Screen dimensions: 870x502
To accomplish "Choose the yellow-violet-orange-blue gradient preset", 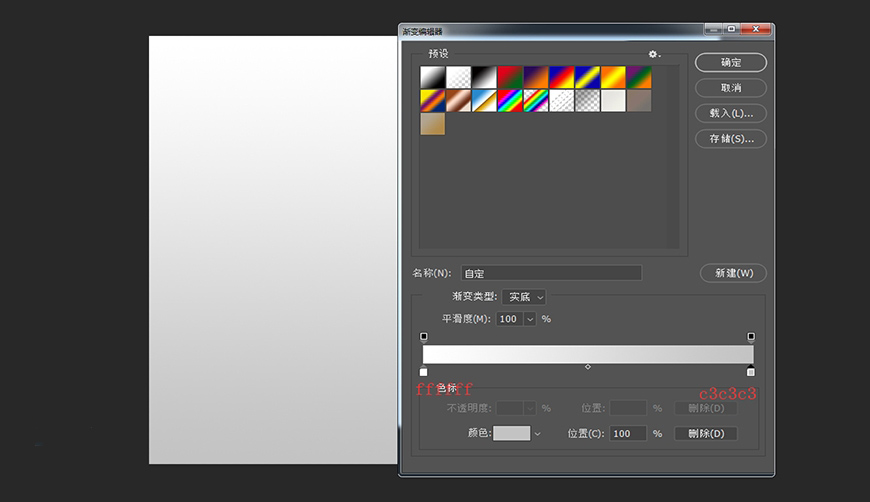I will 433,101.
